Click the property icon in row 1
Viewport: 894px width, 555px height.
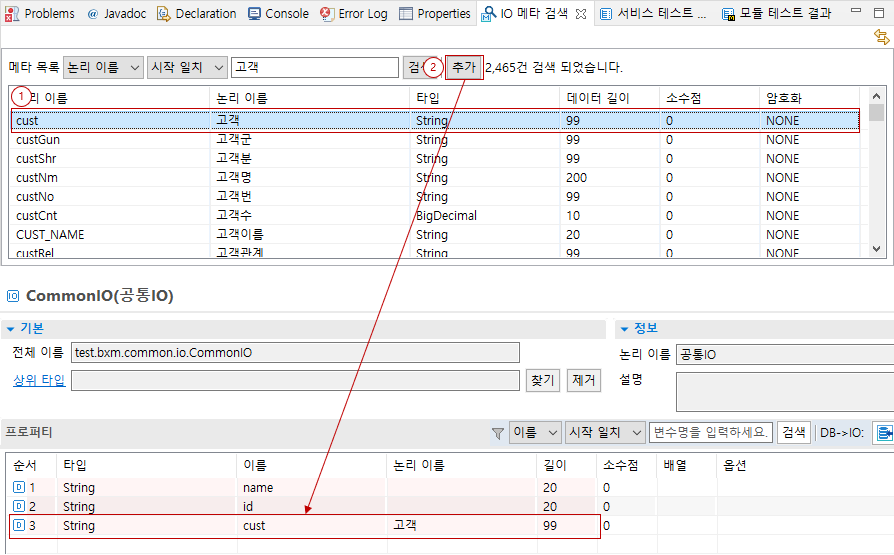tap(19, 488)
